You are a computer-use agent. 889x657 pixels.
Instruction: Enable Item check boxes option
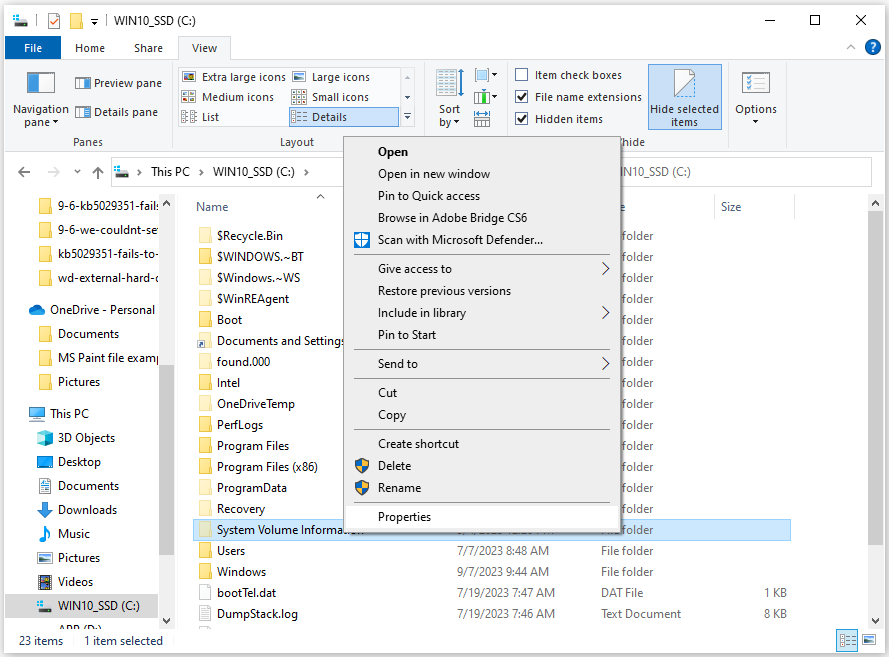click(x=522, y=75)
